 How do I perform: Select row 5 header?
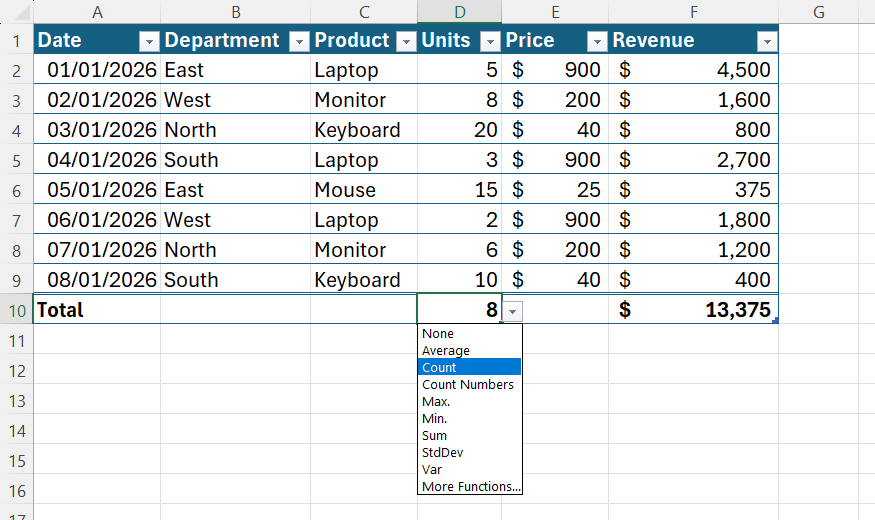pyautogui.click(x=16, y=160)
